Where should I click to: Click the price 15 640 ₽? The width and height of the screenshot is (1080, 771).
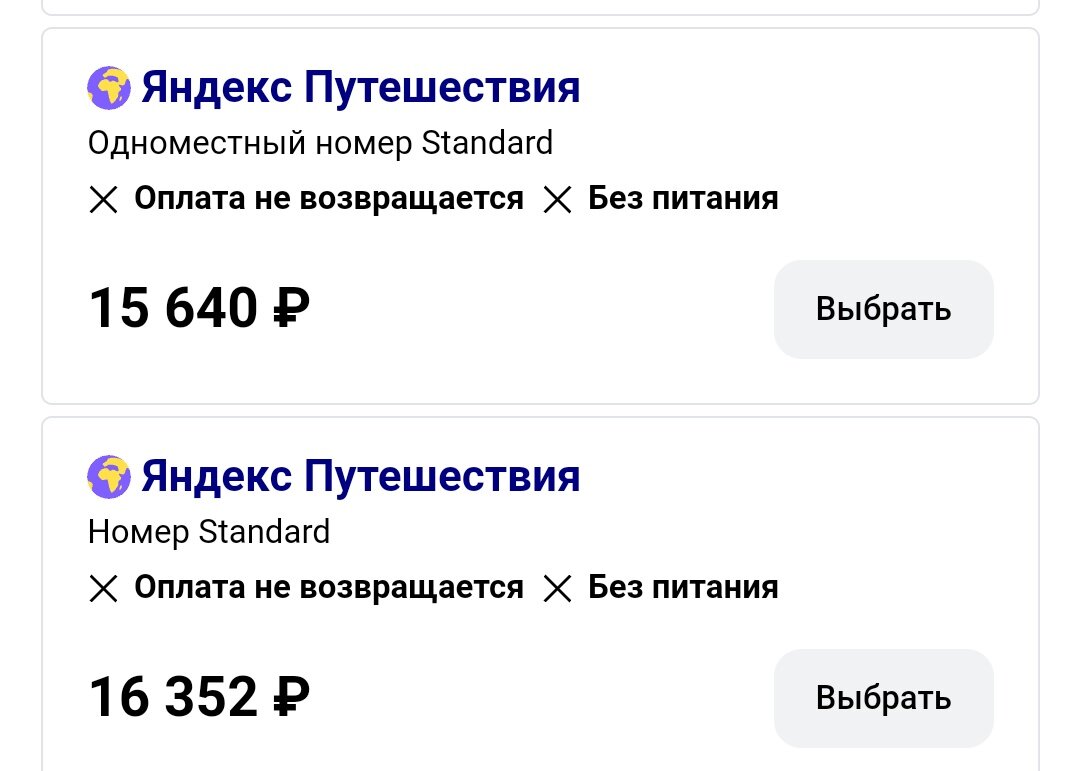[197, 308]
